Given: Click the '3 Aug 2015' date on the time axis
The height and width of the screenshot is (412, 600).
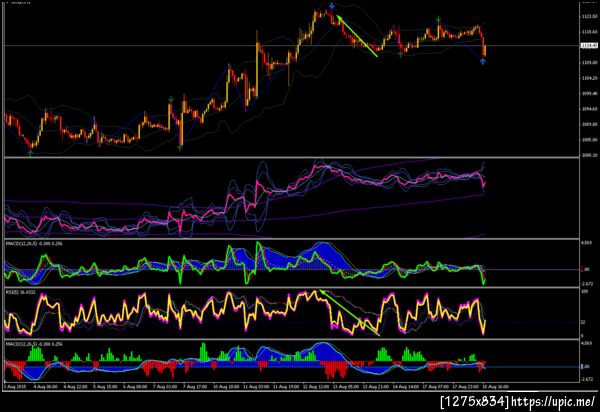Looking at the screenshot, I should click(14, 387).
